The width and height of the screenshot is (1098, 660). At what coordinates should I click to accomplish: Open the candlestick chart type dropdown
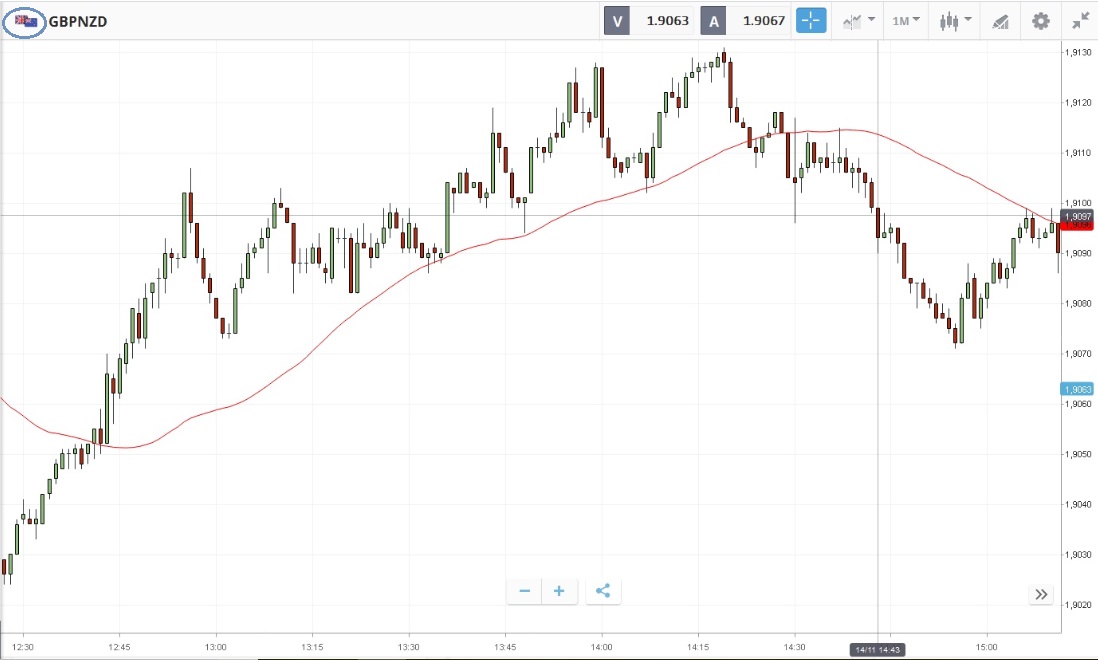956,20
